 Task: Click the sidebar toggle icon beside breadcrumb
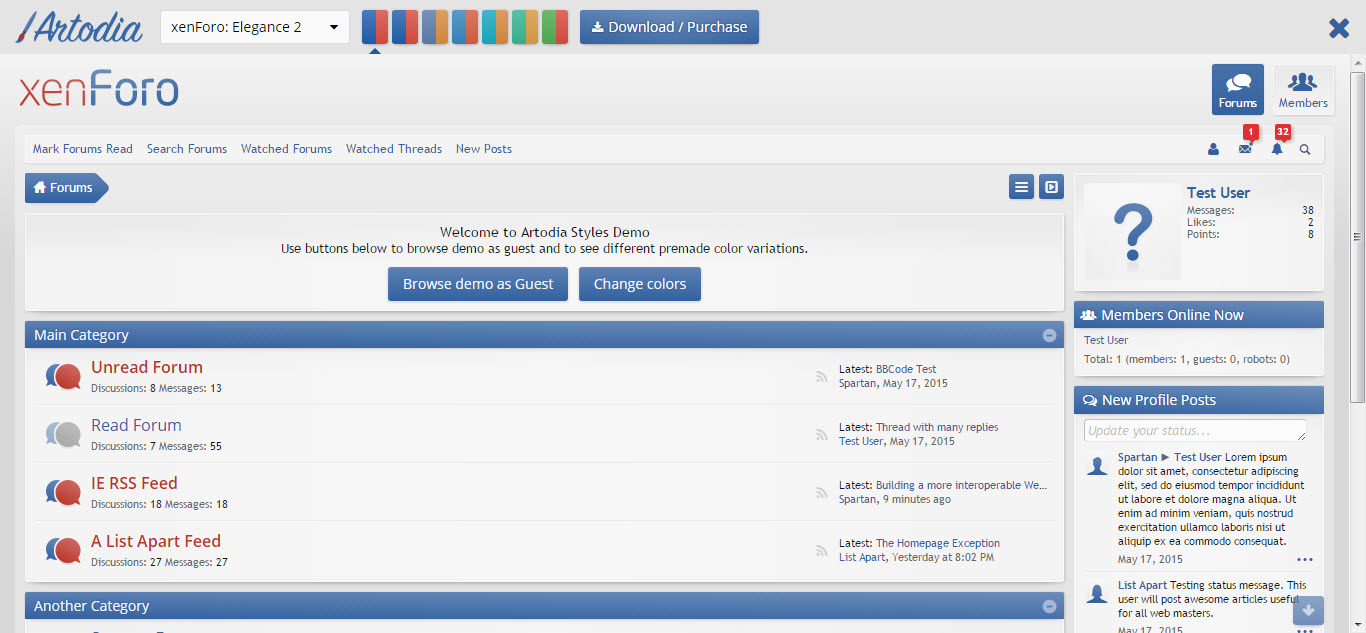pos(1051,187)
